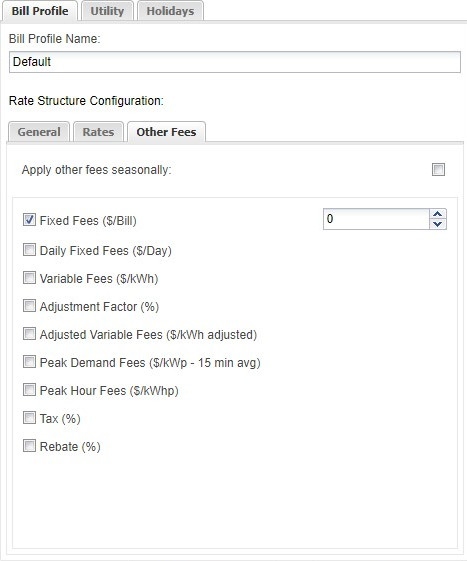This screenshot has width=467, height=561.
Task: Click the Bill Profile Name text field
Action: [235, 62]
